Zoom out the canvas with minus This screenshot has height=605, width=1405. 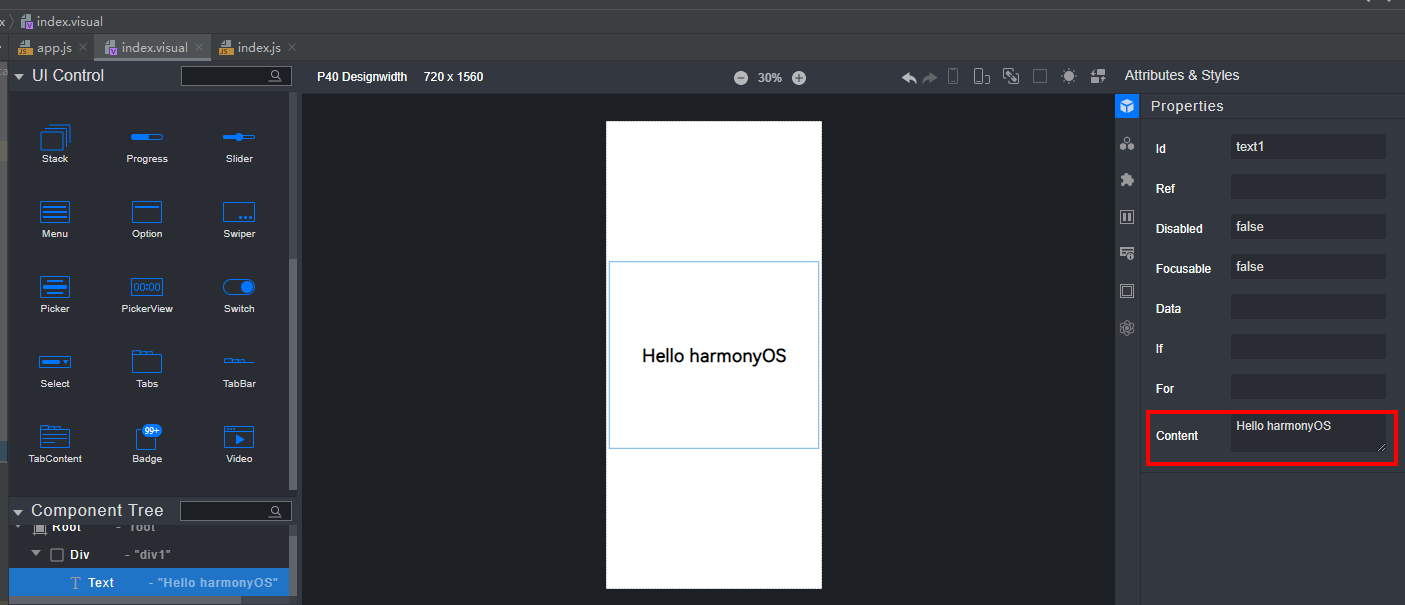pos(741,78)
